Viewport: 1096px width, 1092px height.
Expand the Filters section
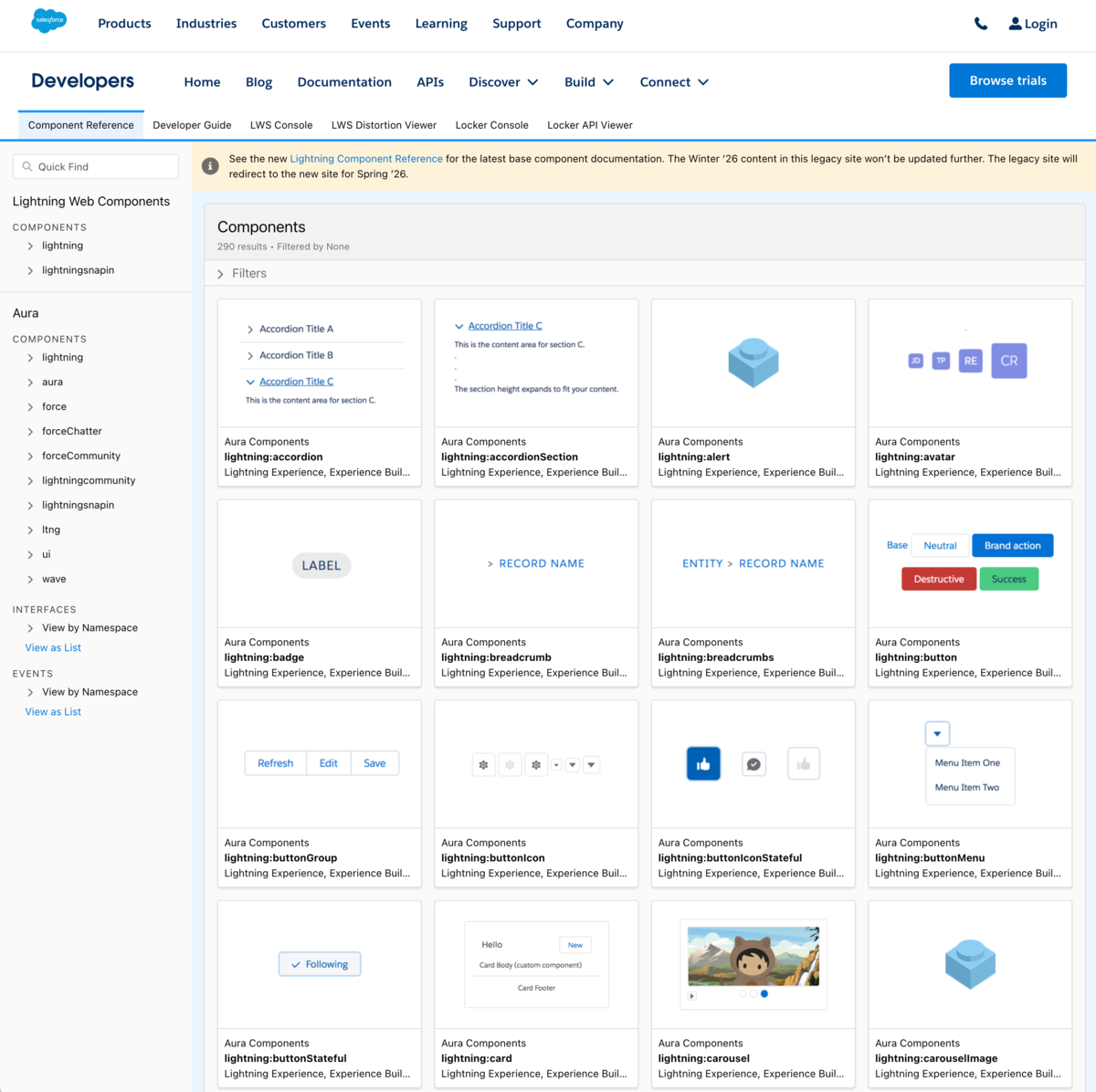point(221,274)
